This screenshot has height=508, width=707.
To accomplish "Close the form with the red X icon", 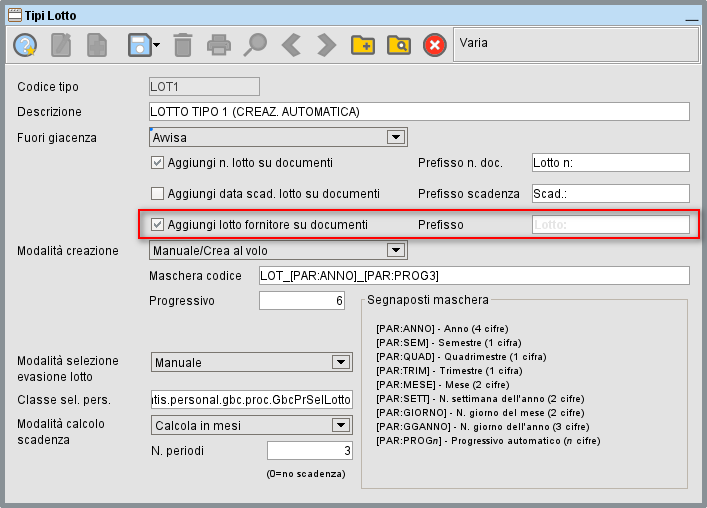I will tap(435, 45).
